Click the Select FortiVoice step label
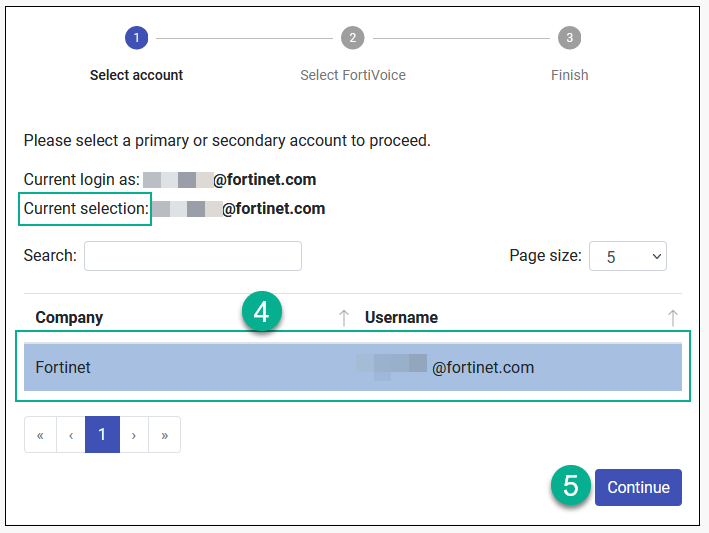Screen dimensions: 709x533 [x=353, y=75]
